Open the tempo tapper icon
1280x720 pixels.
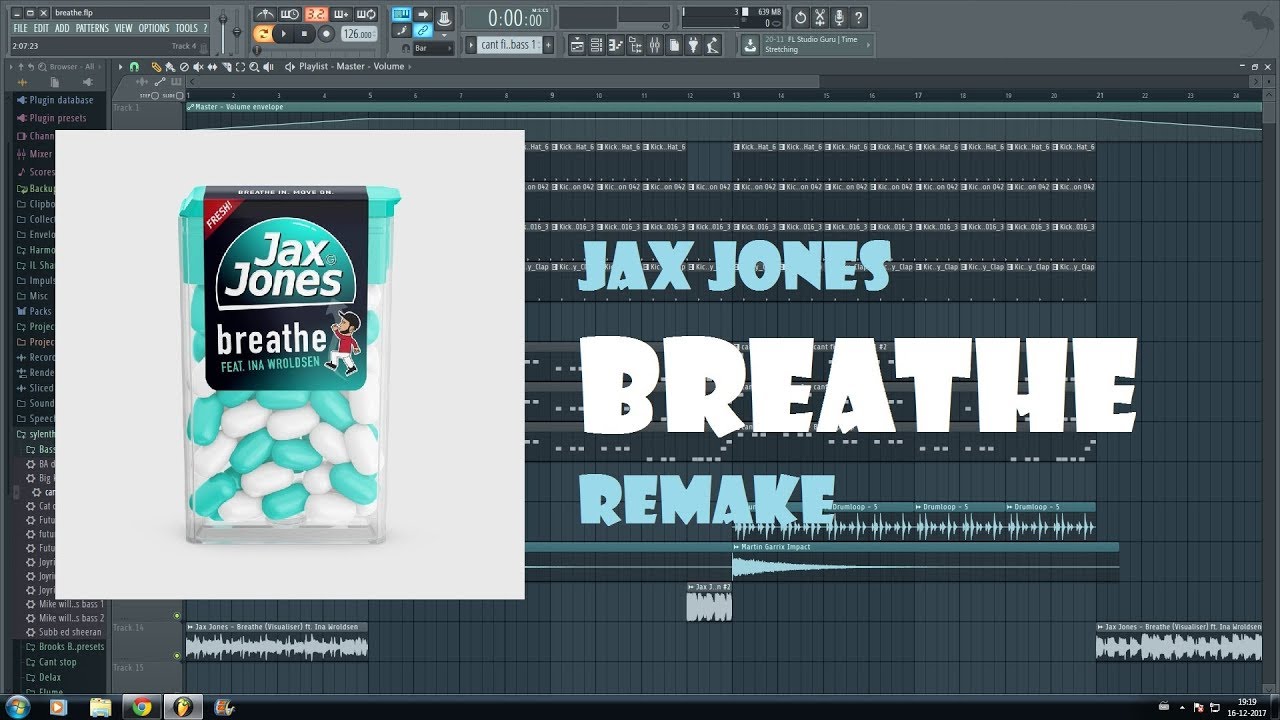(711, 45)
